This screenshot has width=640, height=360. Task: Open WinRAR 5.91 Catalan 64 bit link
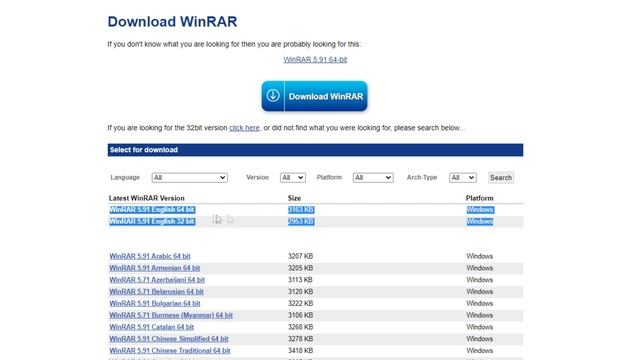[x=151, y=327]
